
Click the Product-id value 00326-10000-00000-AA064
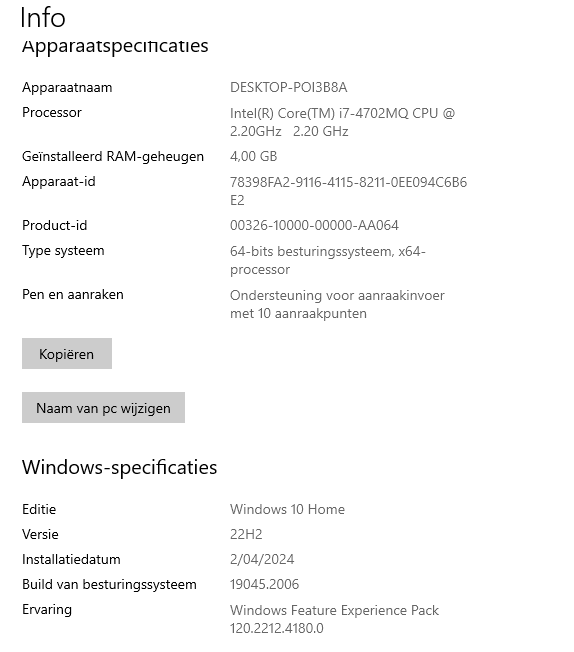tap(314, 225)
